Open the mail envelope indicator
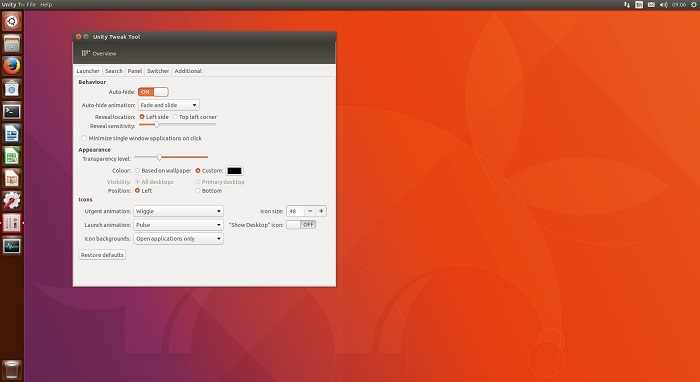 click(x=651, y=4)
